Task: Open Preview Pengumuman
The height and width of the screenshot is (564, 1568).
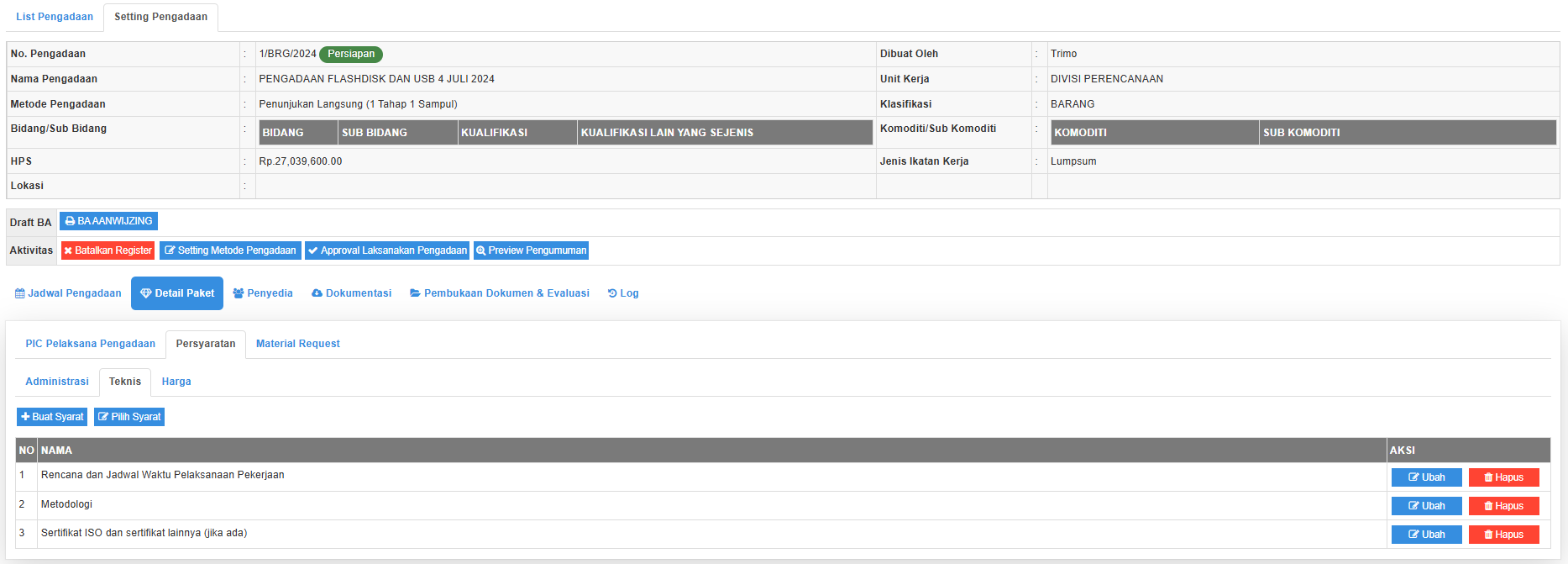Action: tap(531, 250)
